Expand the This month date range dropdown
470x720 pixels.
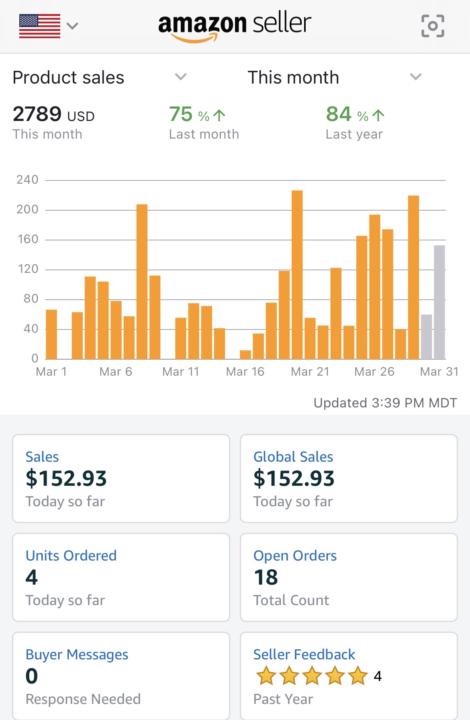335,77
